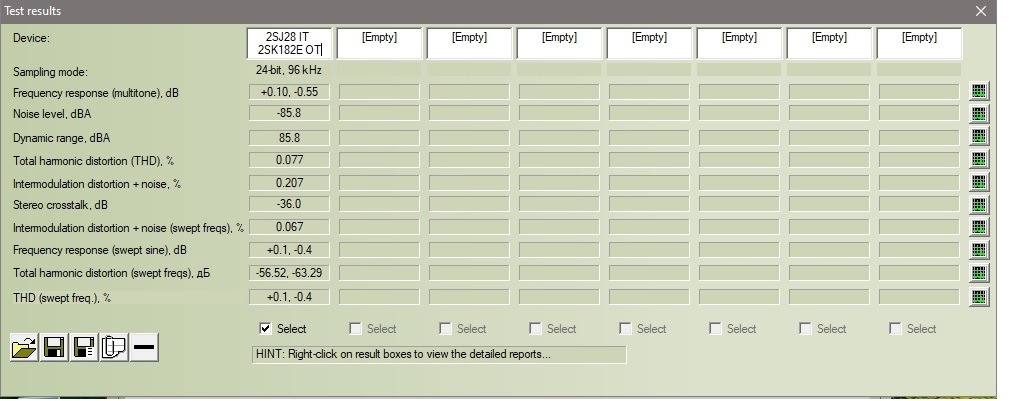Toggle the Select checkbox under the third device slot
Image resolution: width=1009 pixels, height=401 pixels.
pyautogui.click(x=445, y=329)
